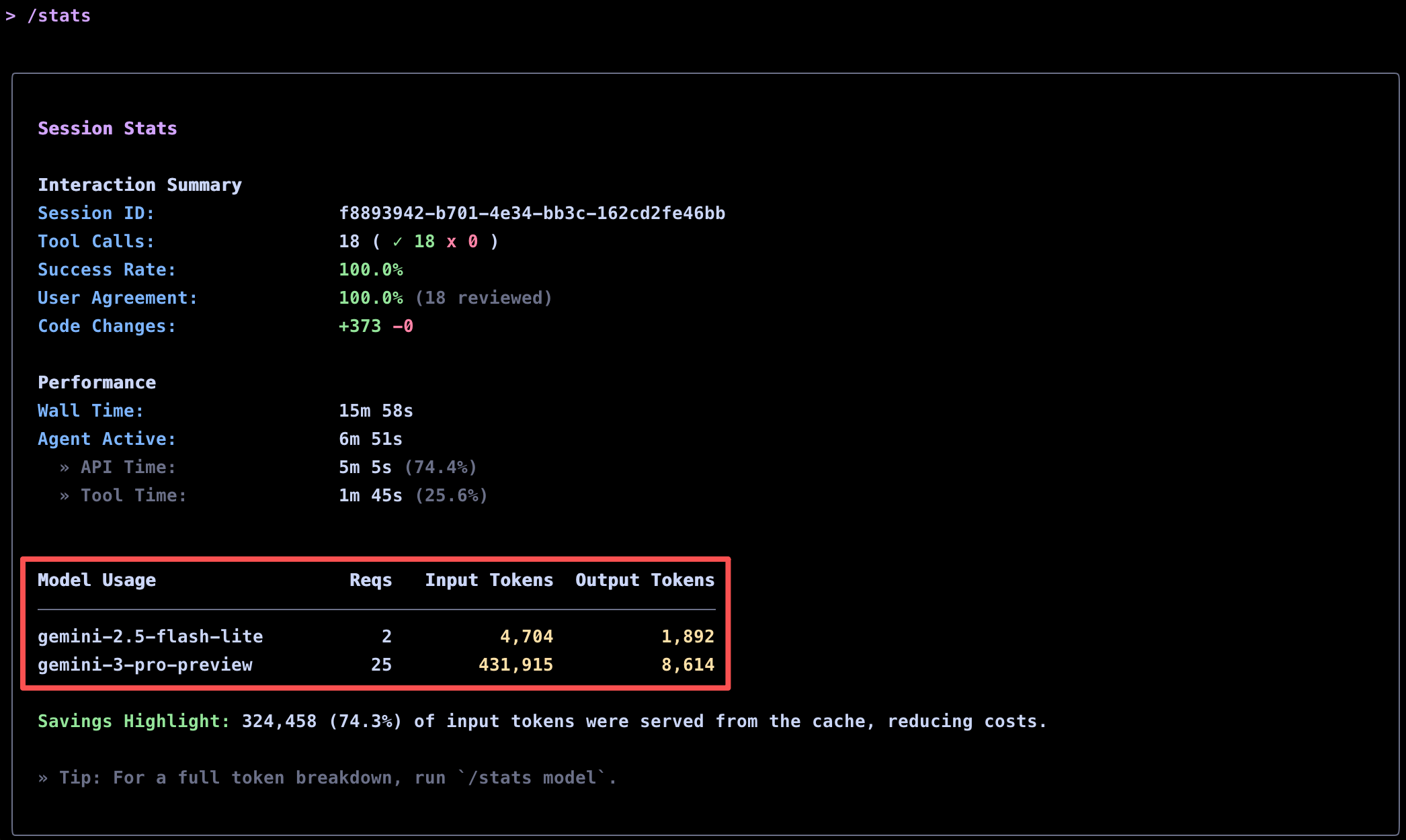This screenshot has width=1406, height=840.
Task: Click the +373 code additions value
Action: pos(360,327)
